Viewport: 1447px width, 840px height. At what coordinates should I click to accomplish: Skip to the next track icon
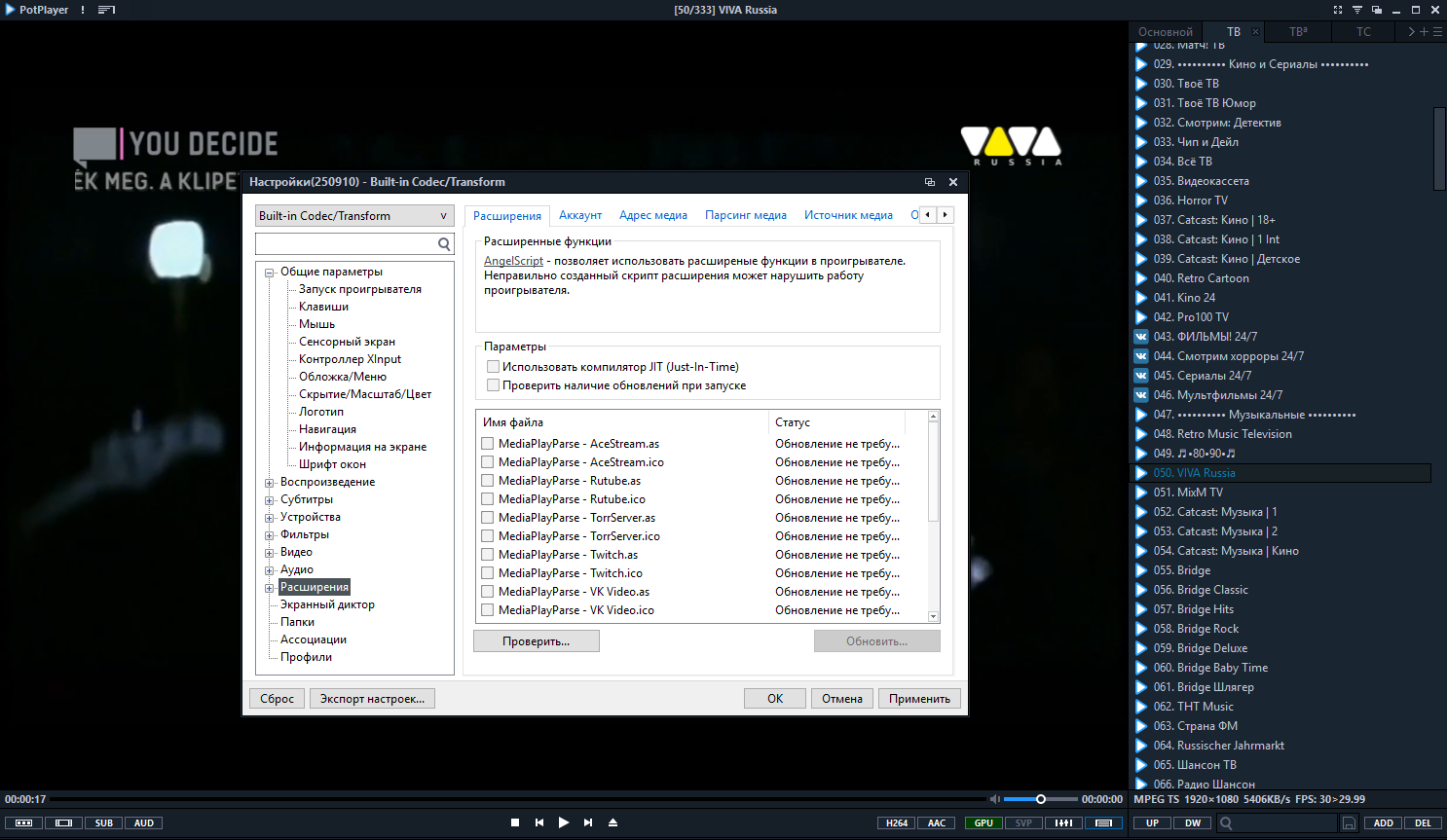tap(588, 822)
